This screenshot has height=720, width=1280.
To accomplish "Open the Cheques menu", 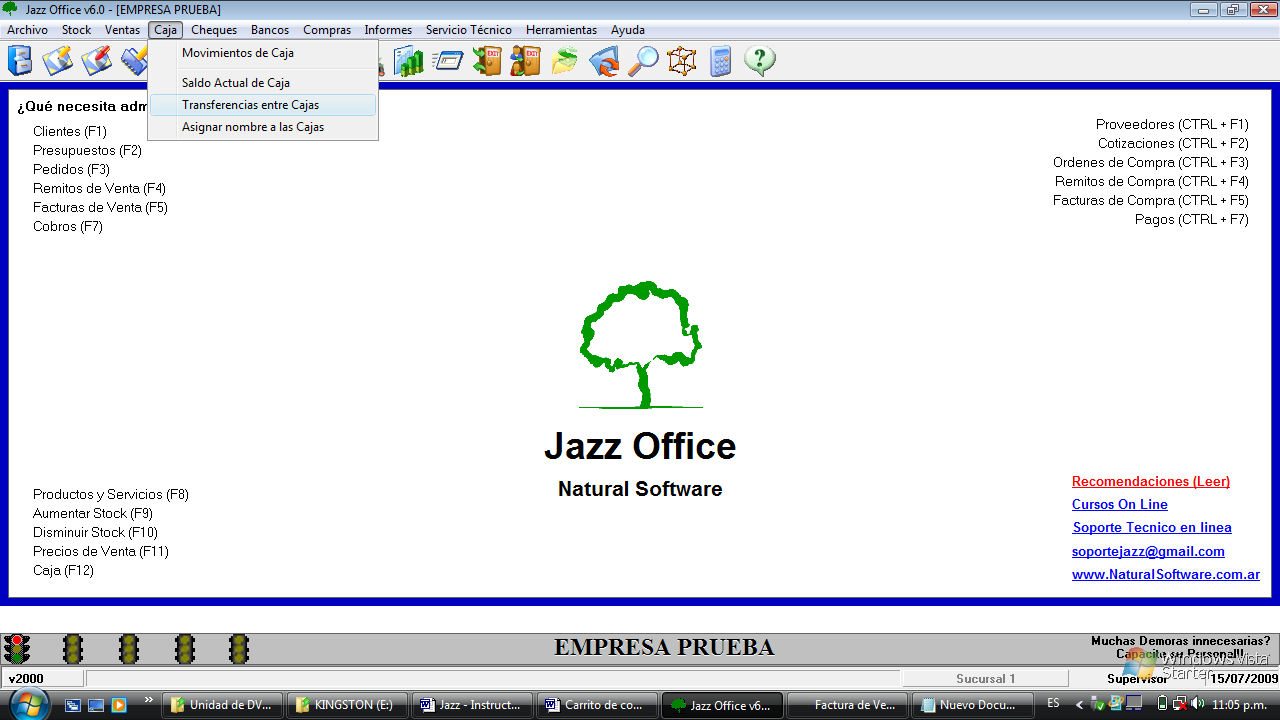I will [x=214, y=30].
